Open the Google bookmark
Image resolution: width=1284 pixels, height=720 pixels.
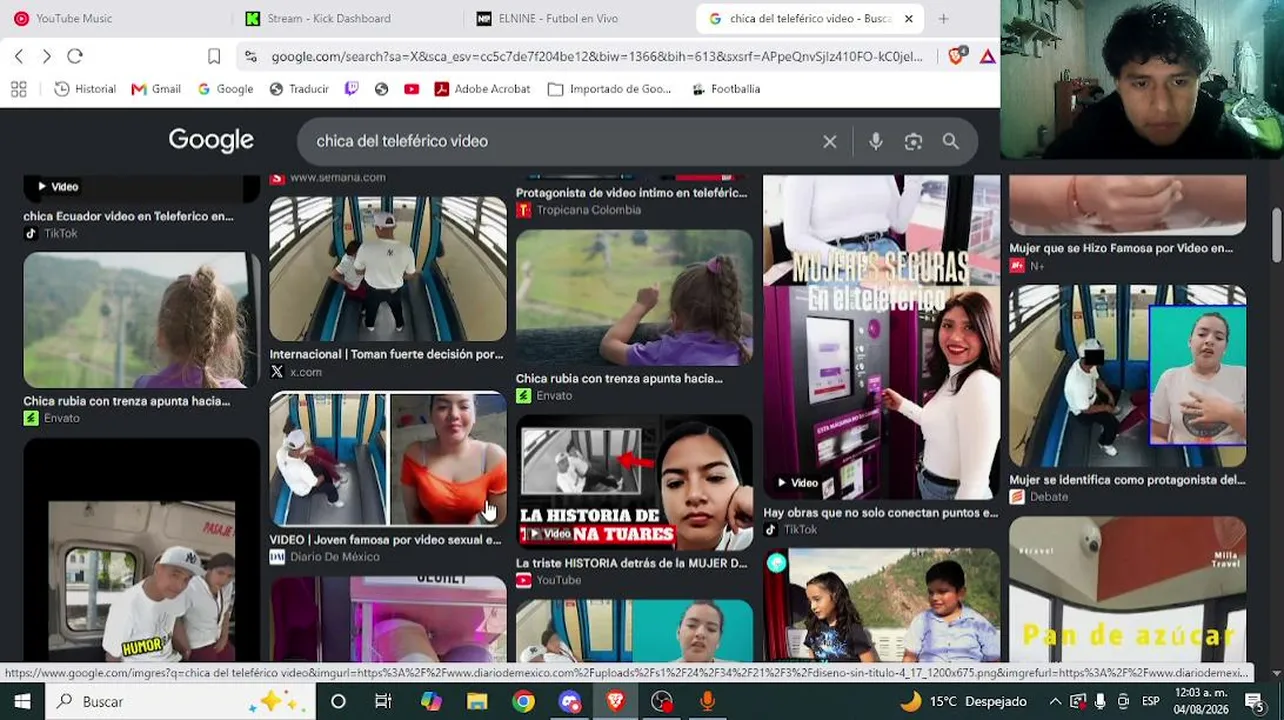coord(225,89)
